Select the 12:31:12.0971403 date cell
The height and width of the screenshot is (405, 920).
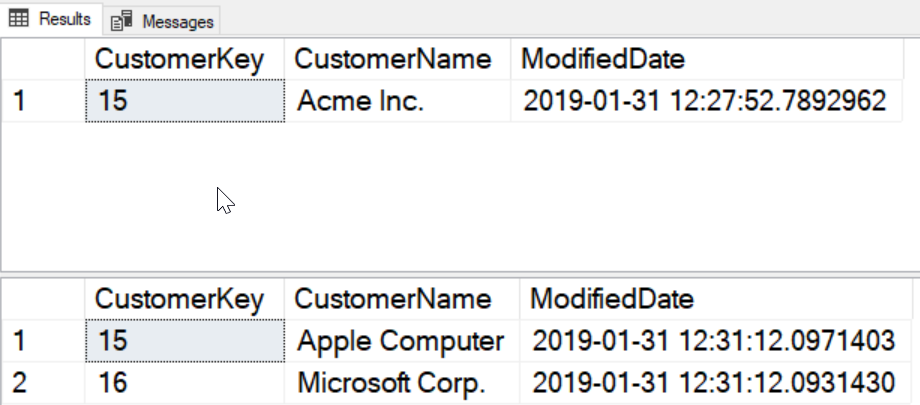713,341
